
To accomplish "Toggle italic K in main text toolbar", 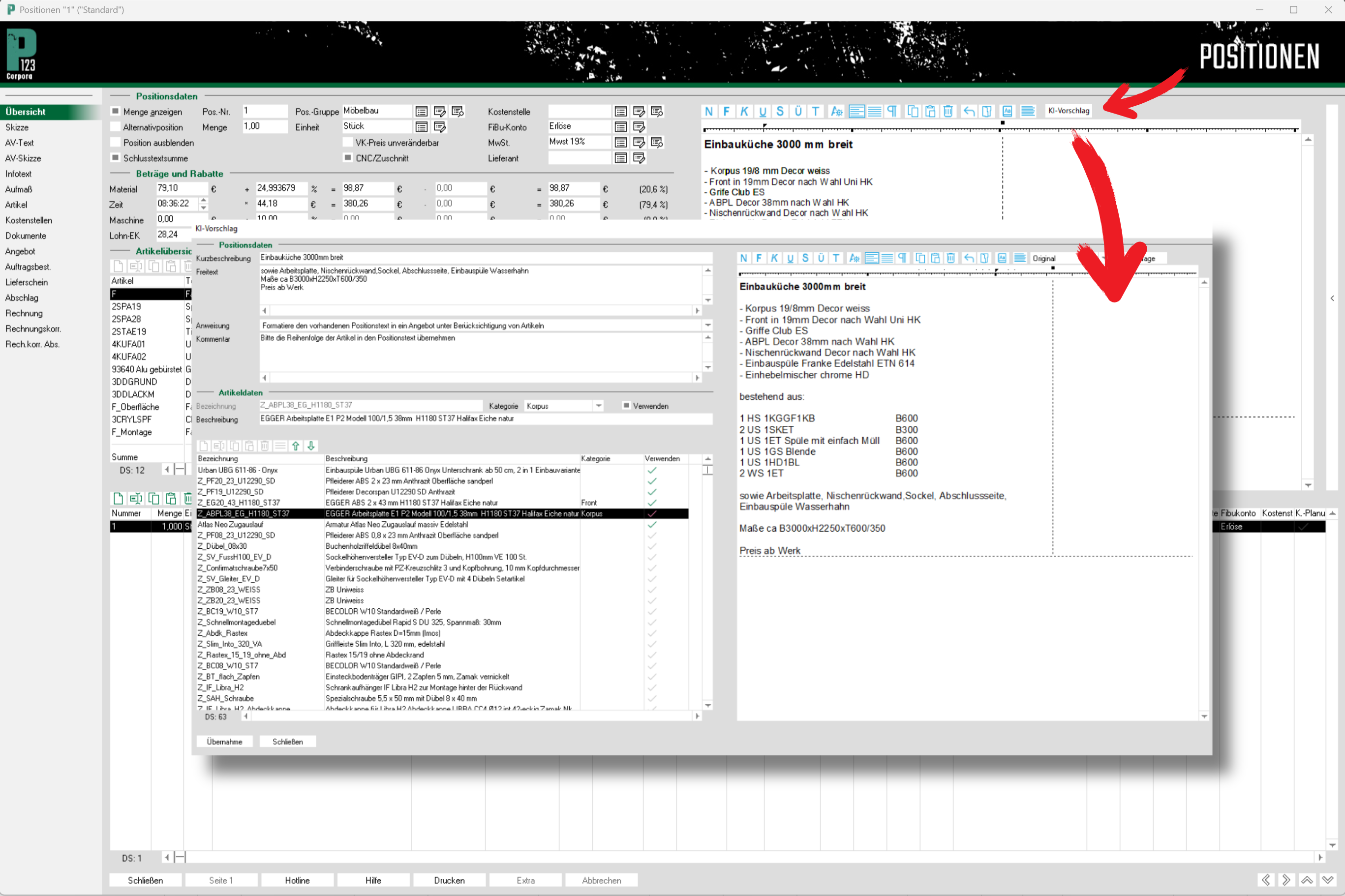I will tap(744, 112).
